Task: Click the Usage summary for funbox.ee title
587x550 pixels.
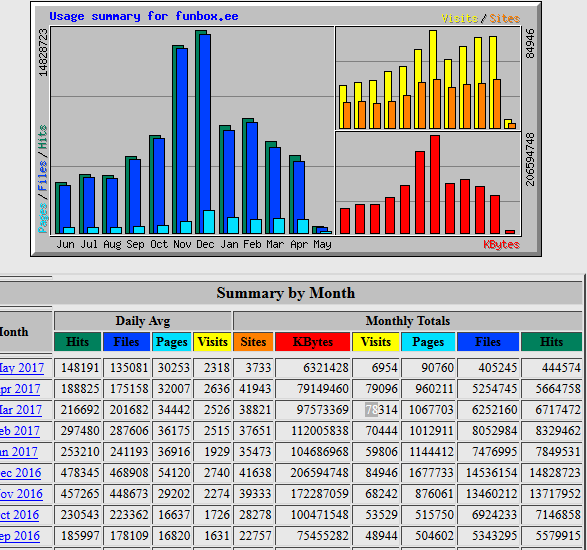Action: [144, 16]
